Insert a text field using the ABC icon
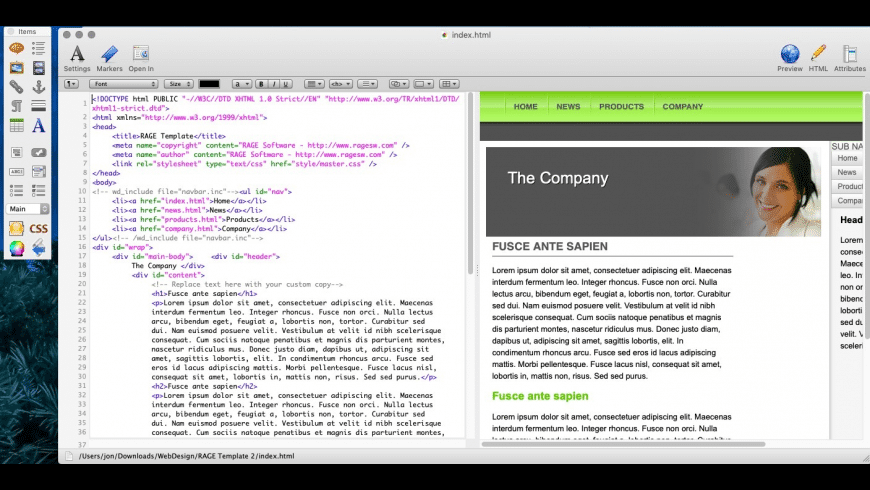 (17, 171)
